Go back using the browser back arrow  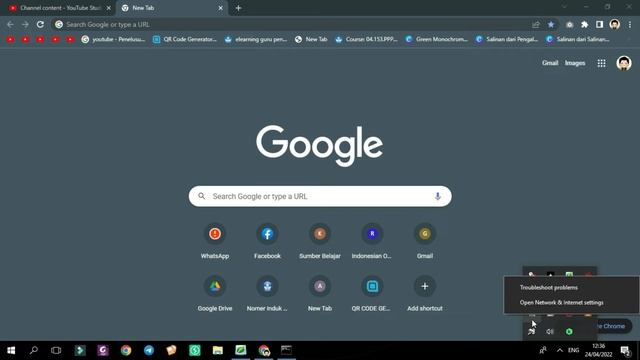point(10,24)
